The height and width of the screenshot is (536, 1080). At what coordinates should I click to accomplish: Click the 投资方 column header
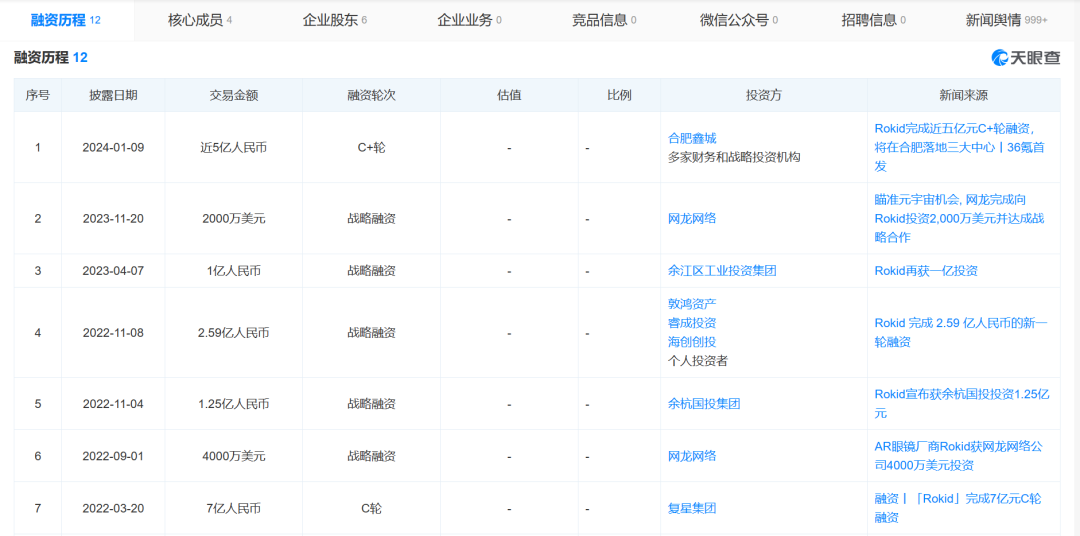point(764,95)
